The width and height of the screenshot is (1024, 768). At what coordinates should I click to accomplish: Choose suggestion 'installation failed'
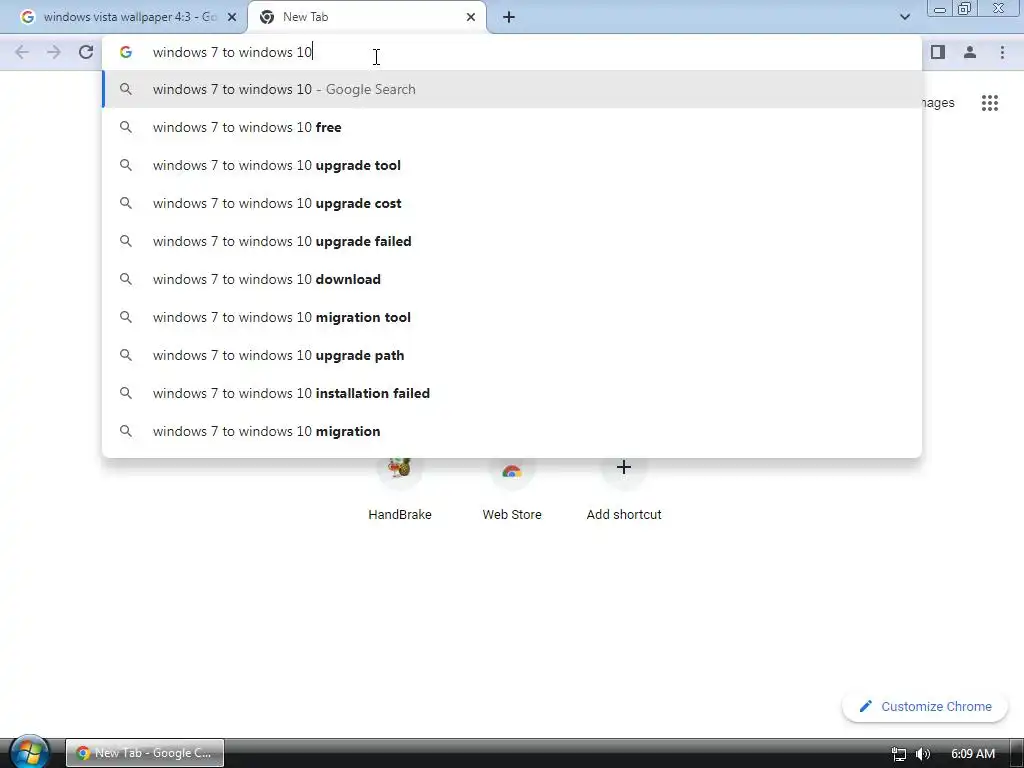coord(512,393)
